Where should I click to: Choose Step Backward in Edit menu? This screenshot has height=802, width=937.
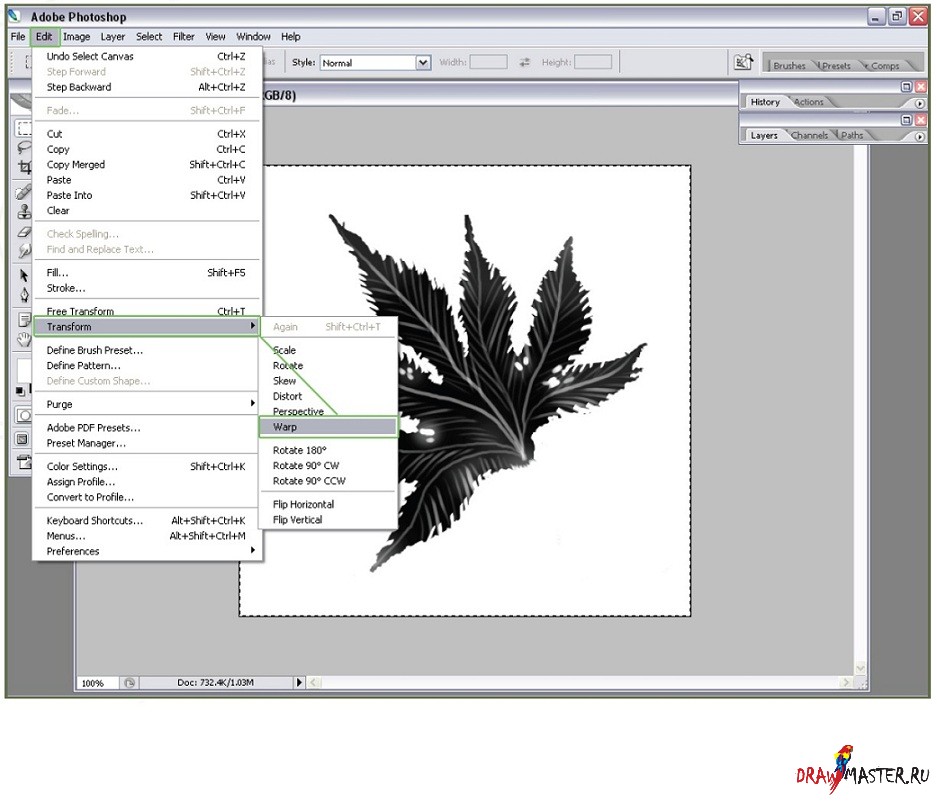coord(147,87)
